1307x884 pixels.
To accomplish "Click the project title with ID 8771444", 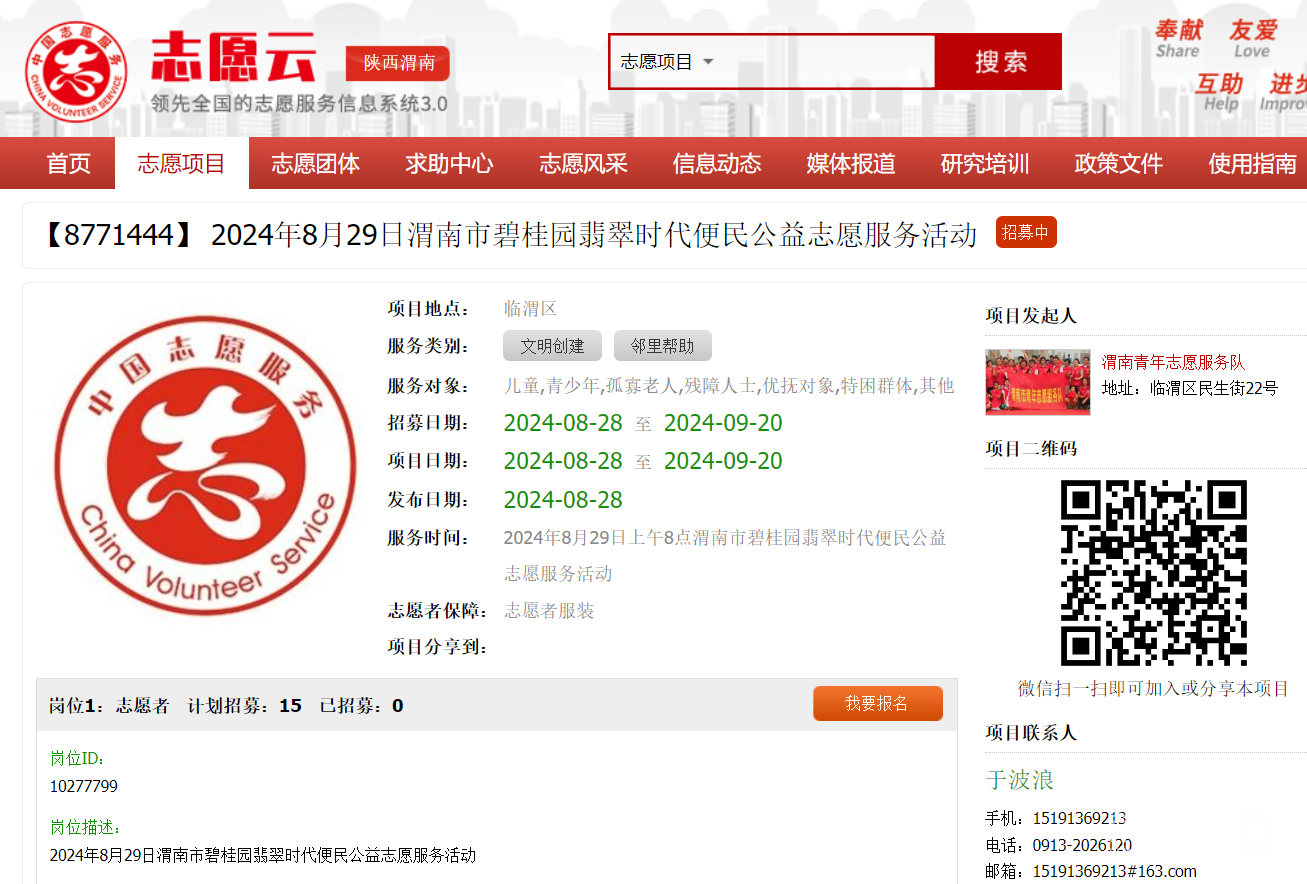I will pyautogui.click(x=507, y=235).
